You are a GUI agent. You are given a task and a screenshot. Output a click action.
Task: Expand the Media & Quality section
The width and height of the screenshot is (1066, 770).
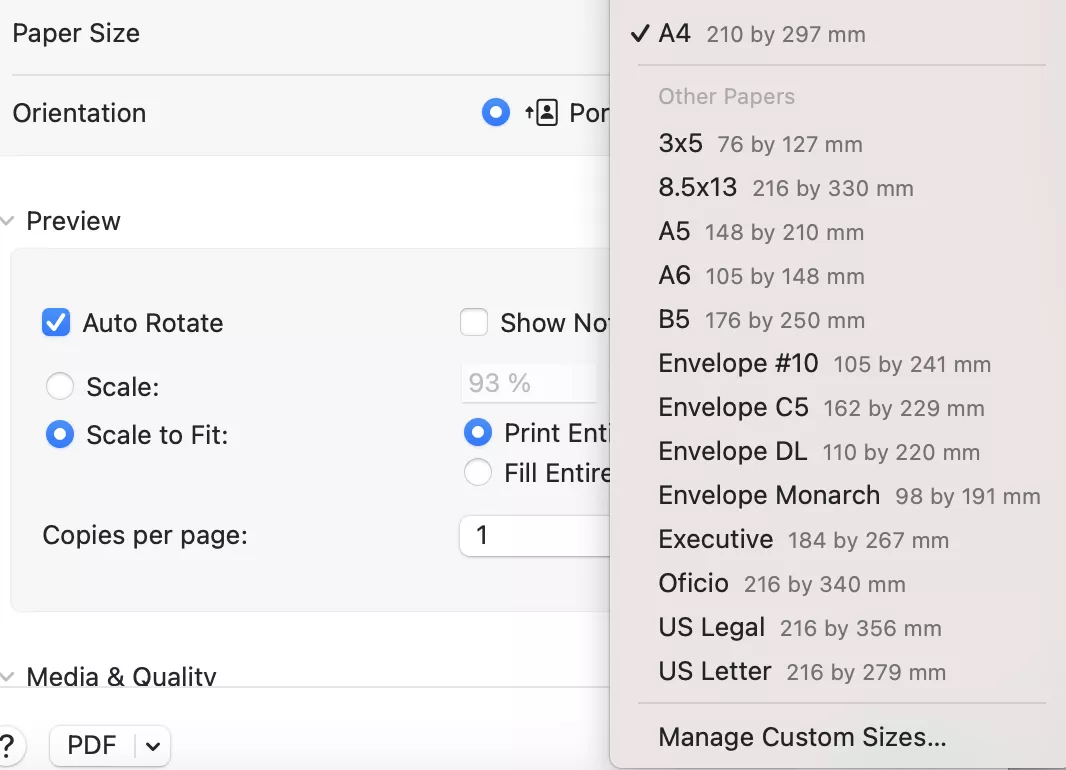point(8,677)
